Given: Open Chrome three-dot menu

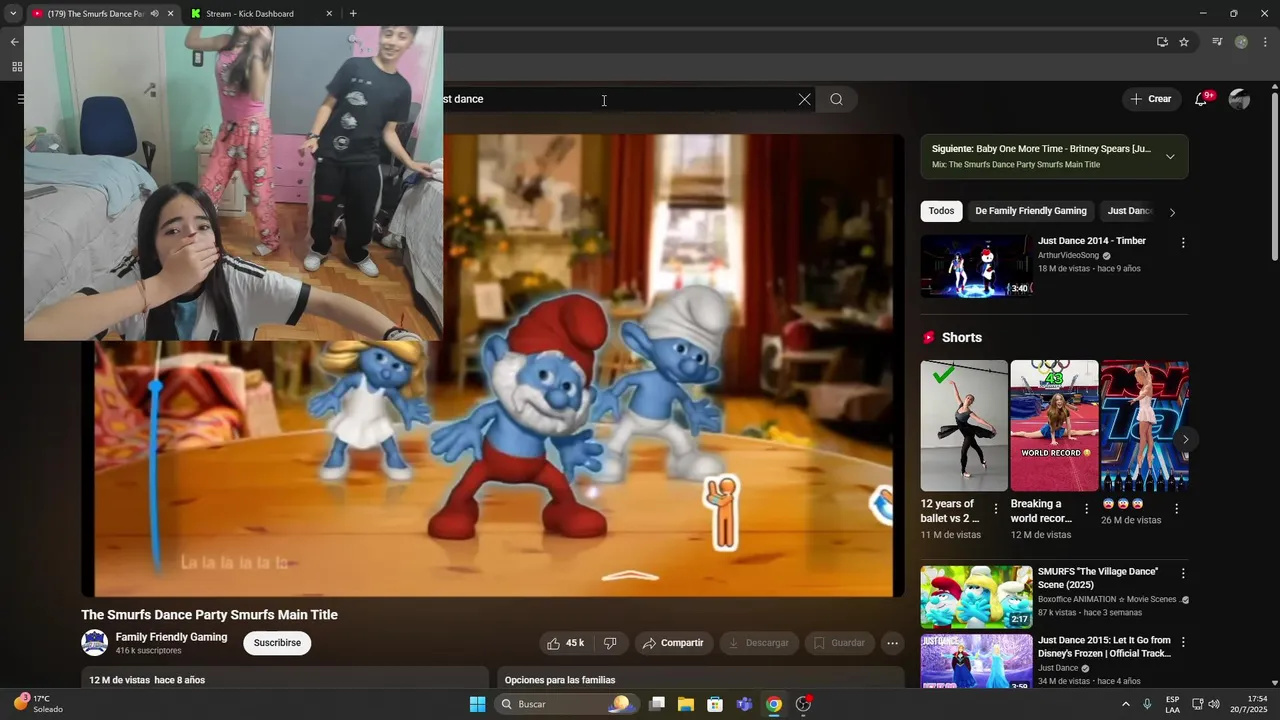Looking at the screenshot, I should click(1265, 42).
